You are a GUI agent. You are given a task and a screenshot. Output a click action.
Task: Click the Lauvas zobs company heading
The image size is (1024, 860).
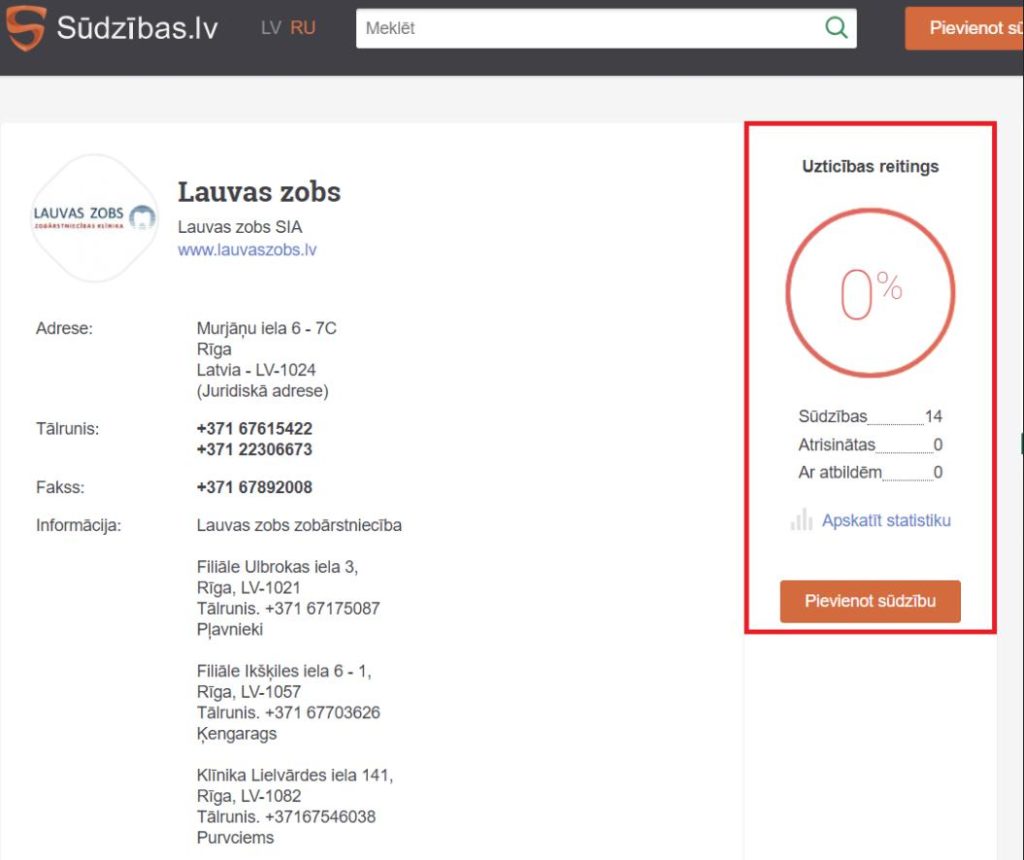pyautogui.click(x=259, y=192)
